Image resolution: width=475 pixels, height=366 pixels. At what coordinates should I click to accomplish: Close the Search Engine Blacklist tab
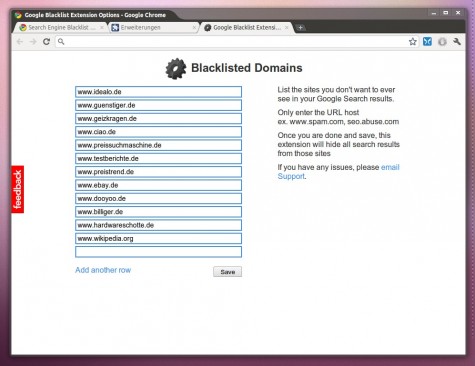coord(102,28)
